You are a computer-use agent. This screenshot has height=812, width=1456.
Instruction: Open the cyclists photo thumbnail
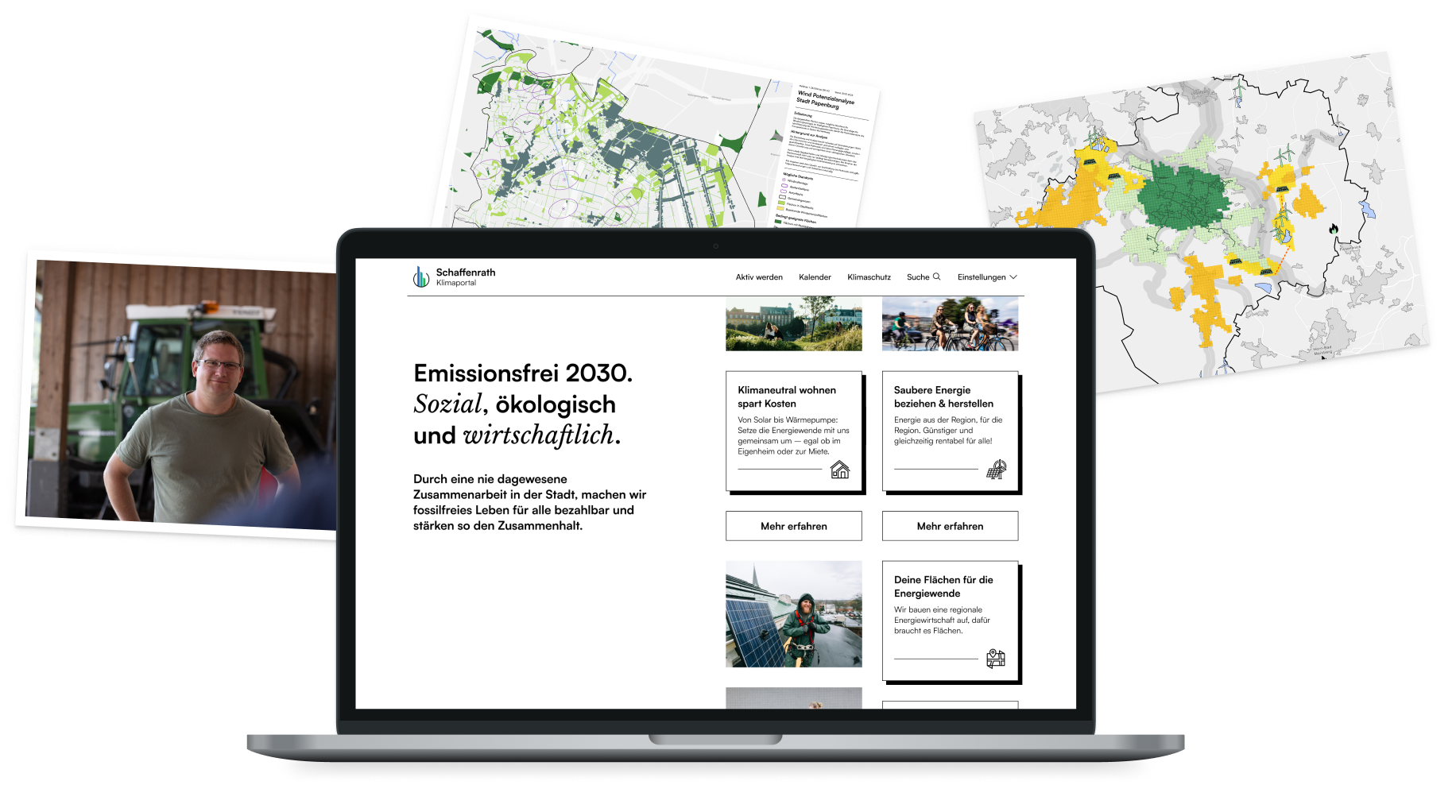pos(950,323)
